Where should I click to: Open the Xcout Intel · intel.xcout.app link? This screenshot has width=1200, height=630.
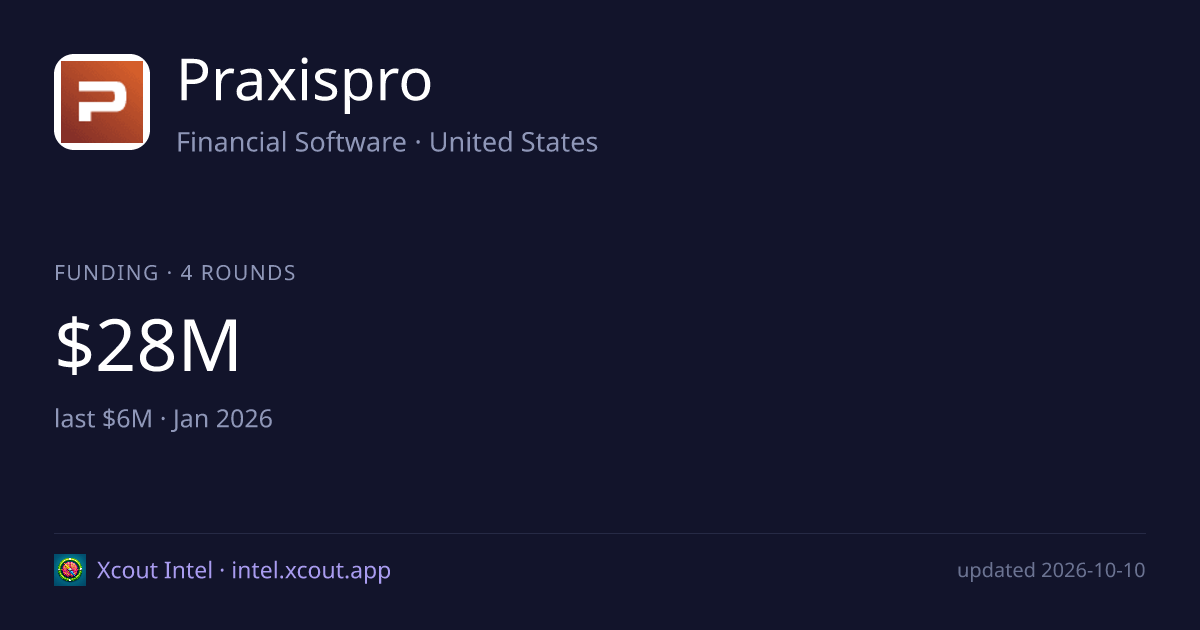click(244, 571)
